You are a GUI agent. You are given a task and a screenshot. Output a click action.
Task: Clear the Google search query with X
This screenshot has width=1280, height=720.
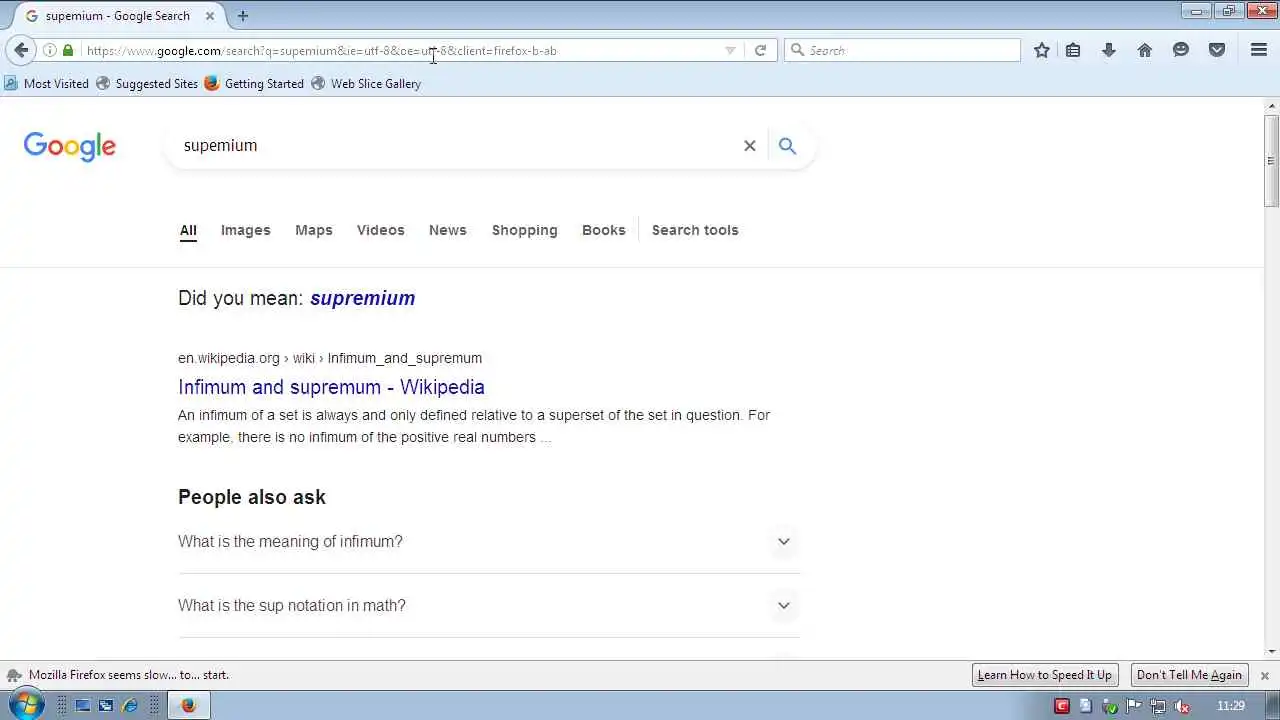point(749,146)
